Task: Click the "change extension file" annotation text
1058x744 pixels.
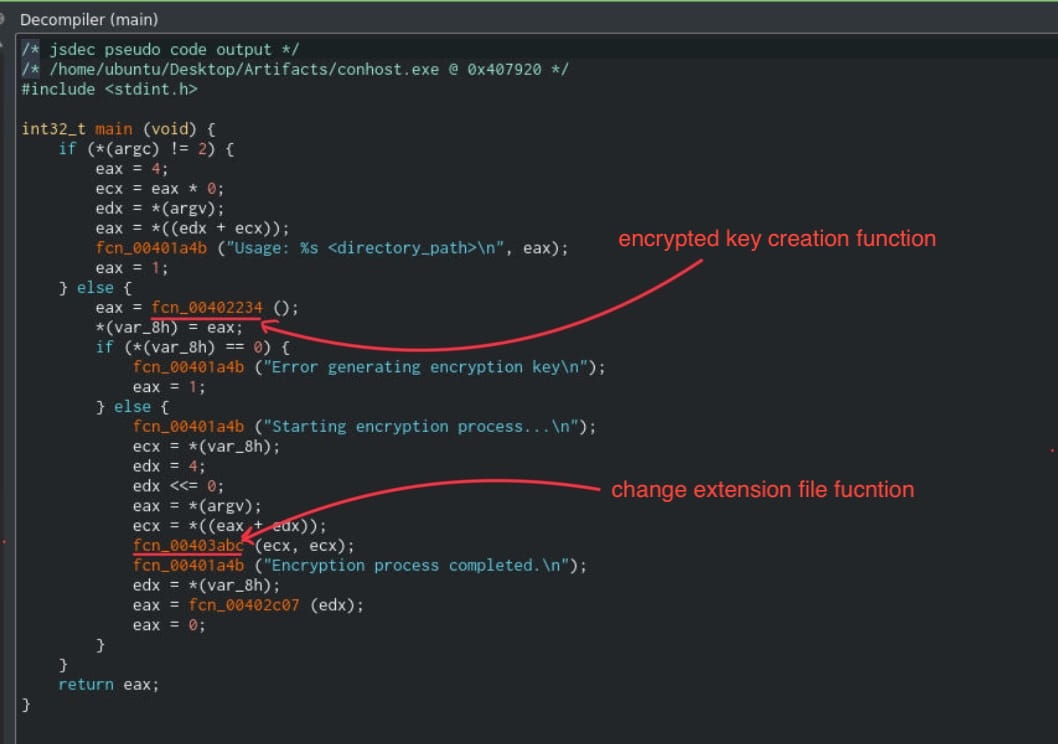Action: (x=762, y=490)
